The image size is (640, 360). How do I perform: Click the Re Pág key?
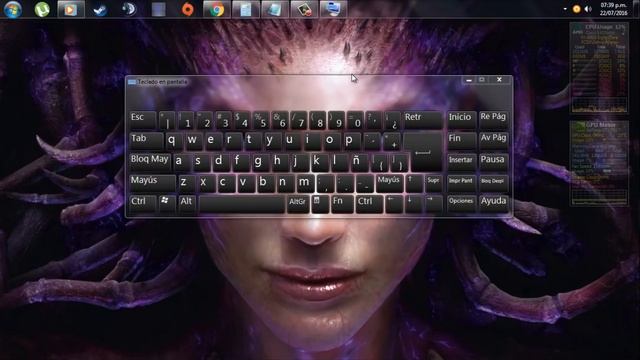coord(493,120)
